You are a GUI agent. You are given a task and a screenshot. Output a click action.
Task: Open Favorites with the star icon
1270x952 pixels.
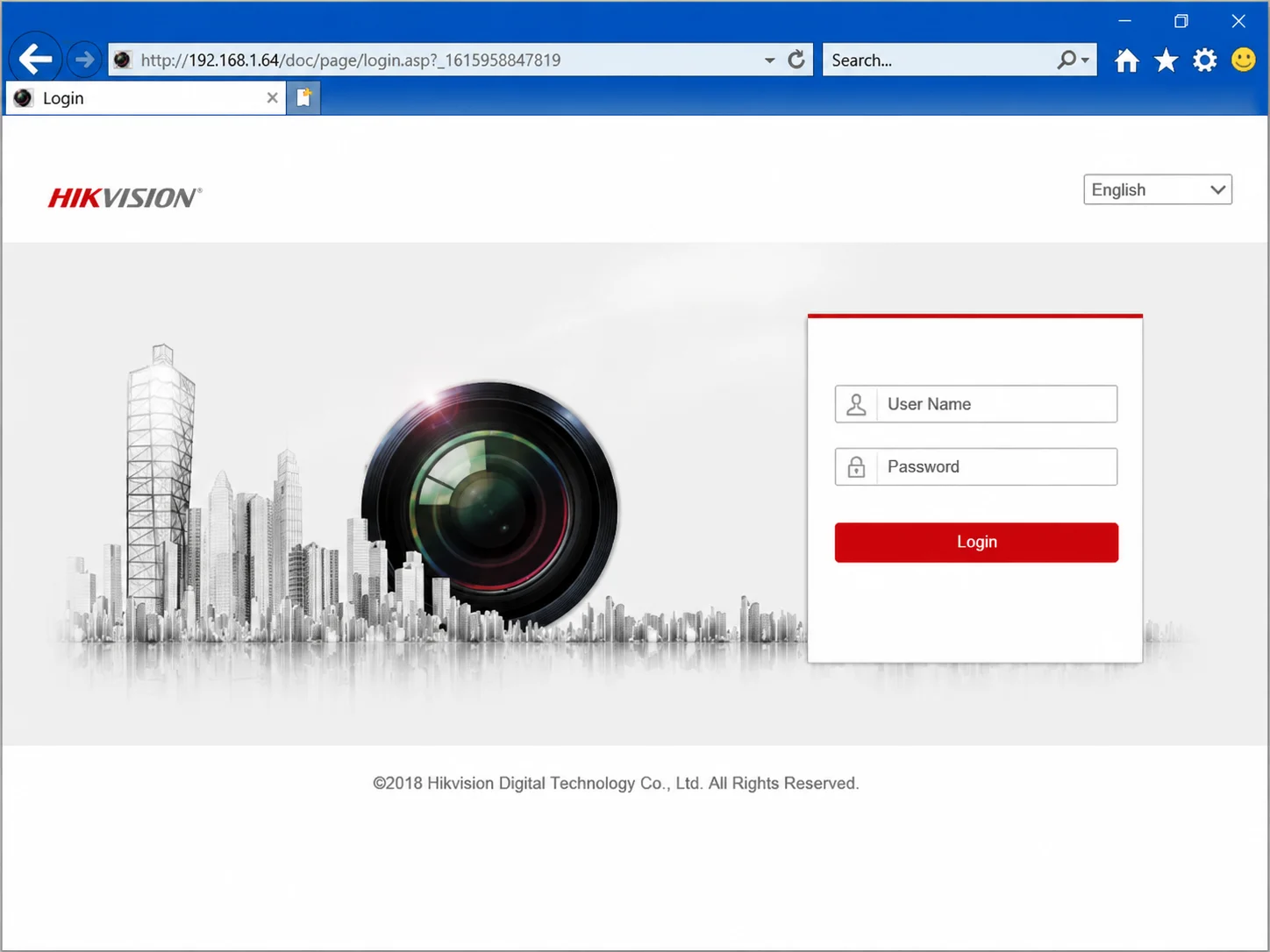[x=1166, y=60]
